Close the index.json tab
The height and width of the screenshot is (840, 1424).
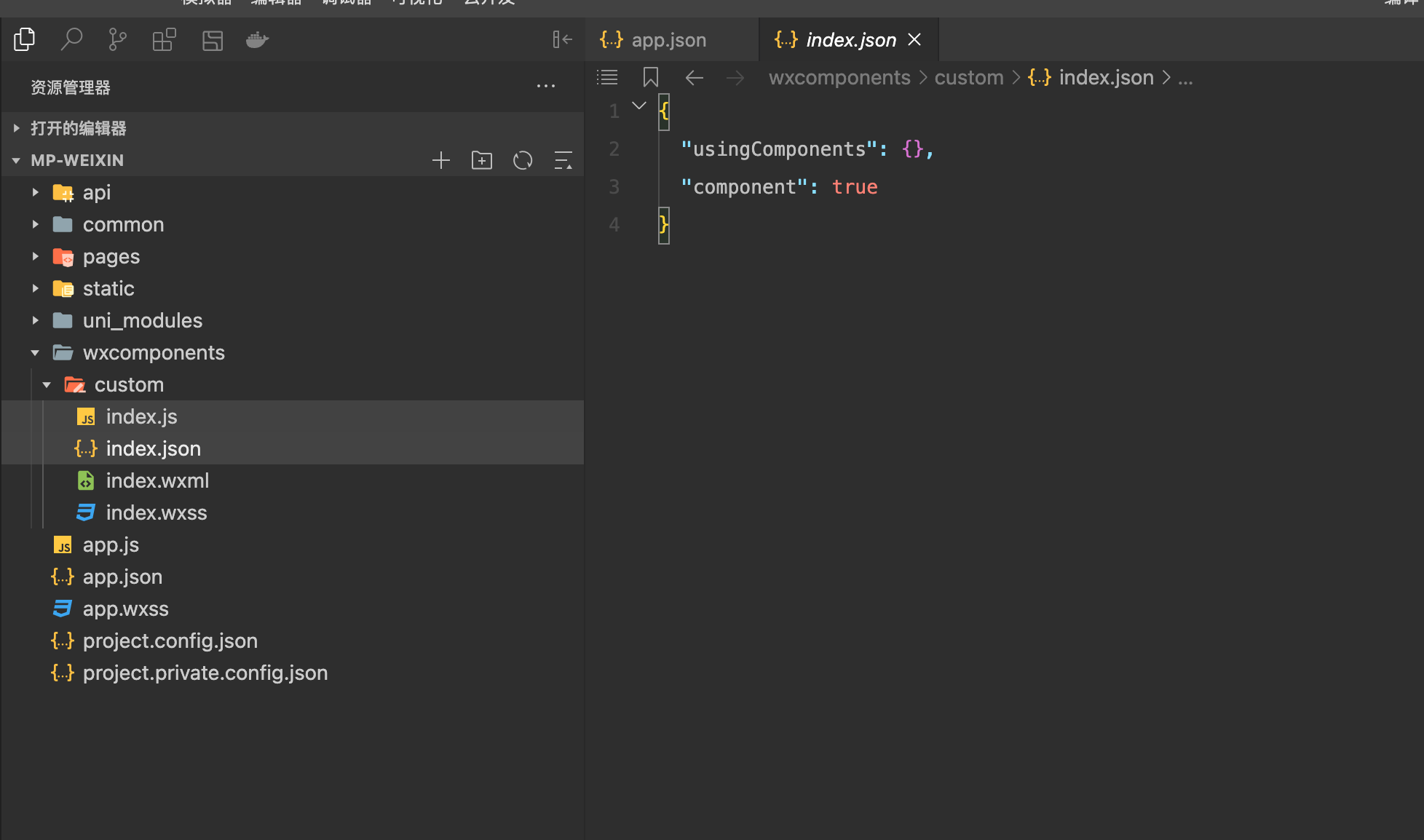point(914,39)
